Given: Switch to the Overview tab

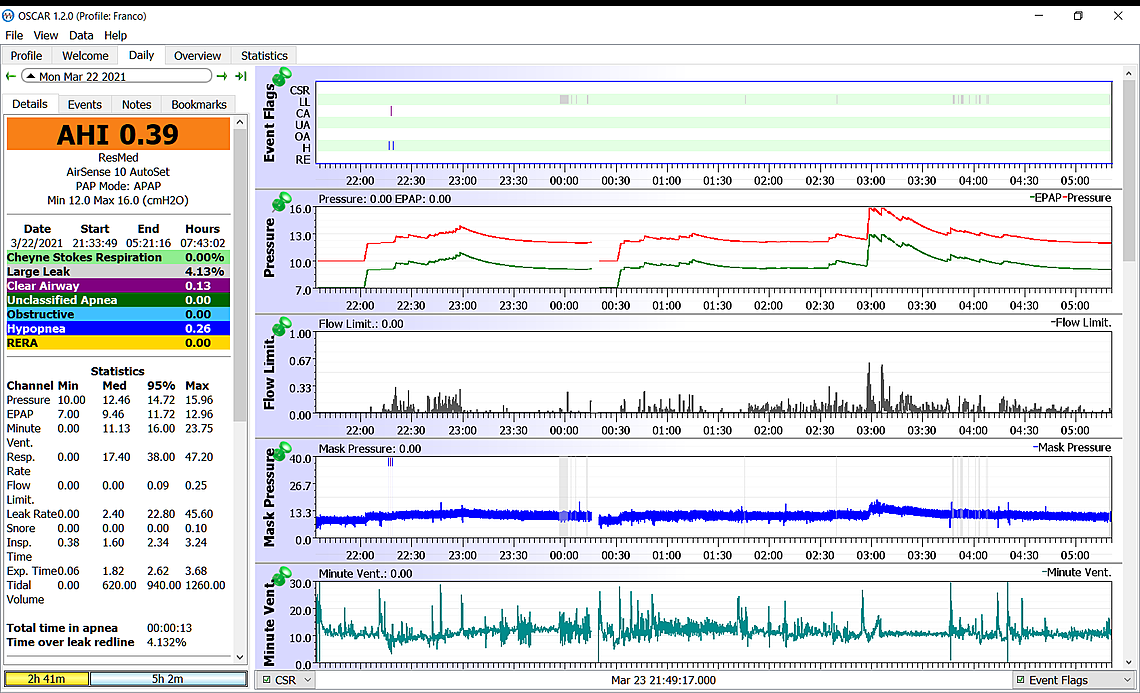Looking at the screenshot, I should (197, 56).
